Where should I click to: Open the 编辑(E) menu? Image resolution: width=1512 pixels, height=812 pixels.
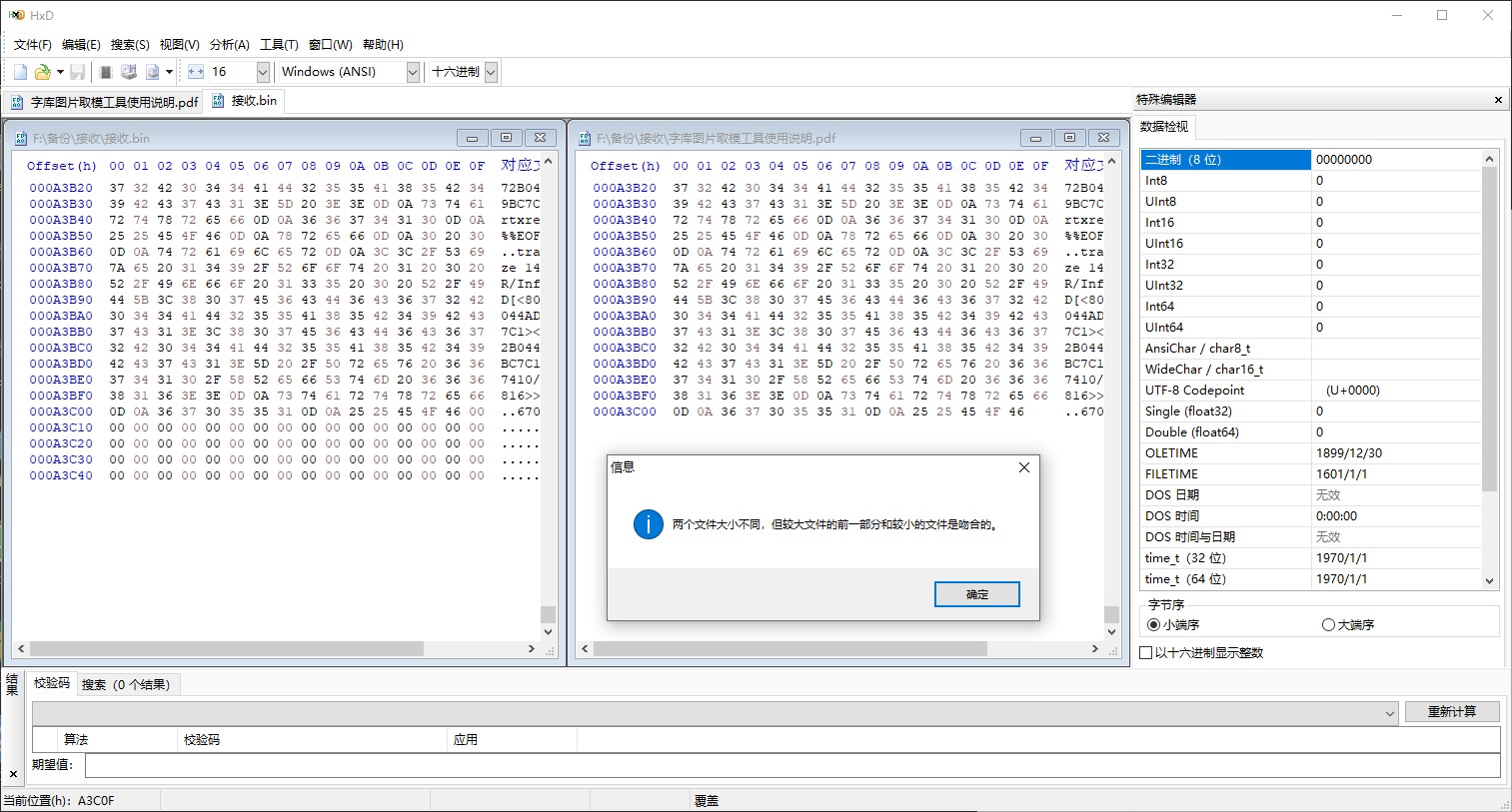point(81,44)
